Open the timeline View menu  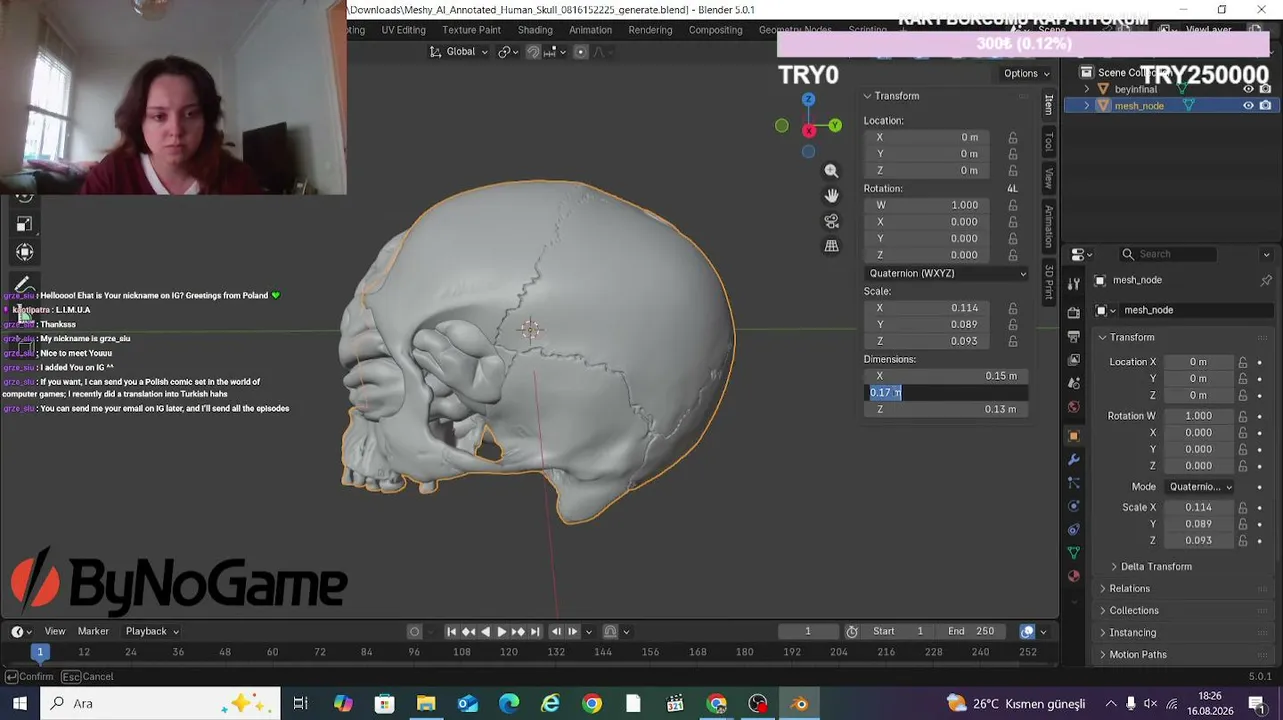point(55,632)
